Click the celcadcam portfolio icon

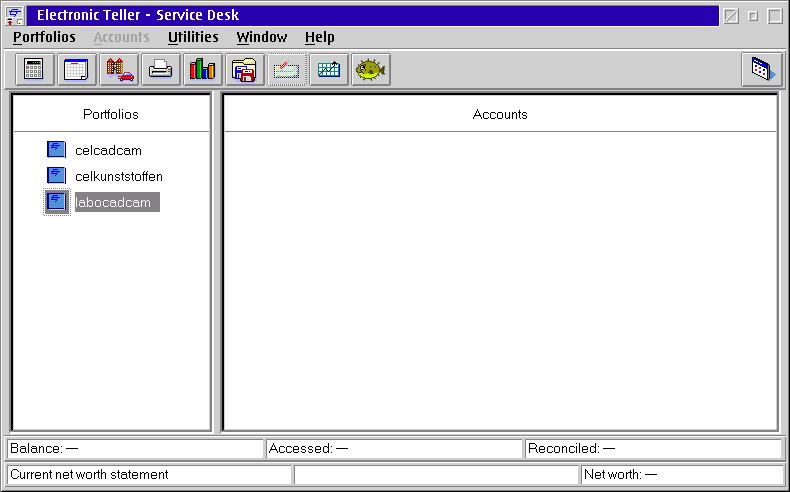pyautogui.click(x=56, y=150)
